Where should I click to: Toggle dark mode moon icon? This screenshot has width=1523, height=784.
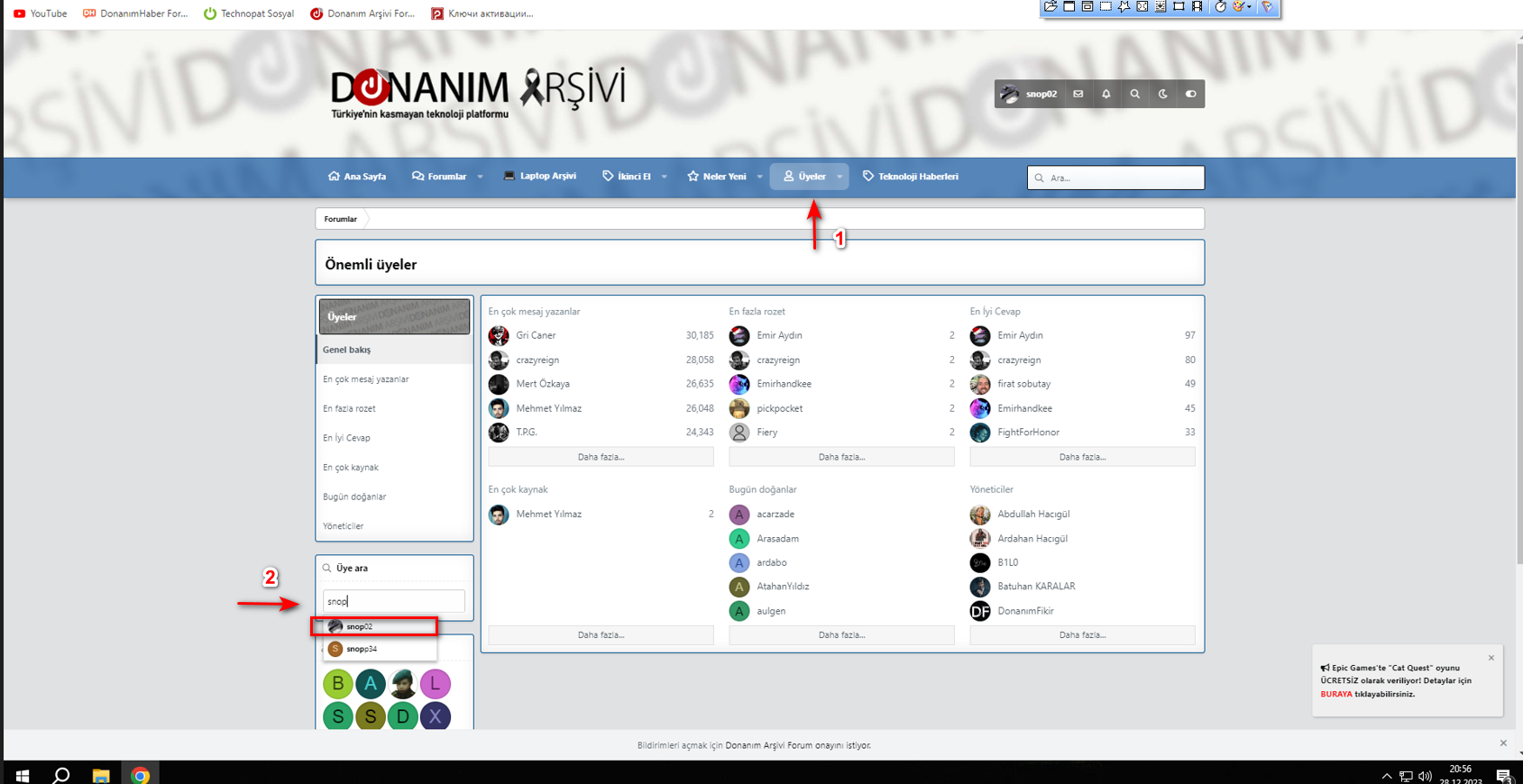[1163, 94]
